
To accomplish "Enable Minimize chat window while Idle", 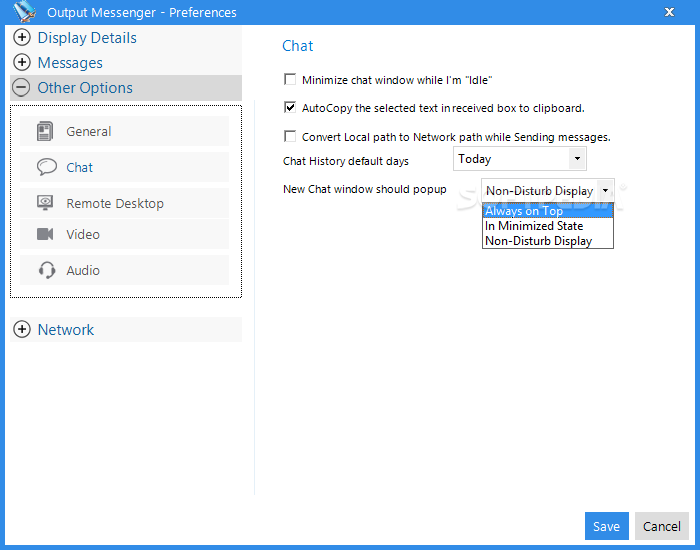I will (290, 79).
